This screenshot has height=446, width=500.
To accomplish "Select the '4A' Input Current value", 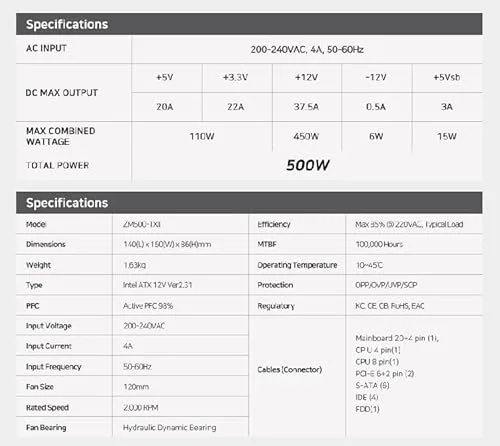I will click(128, 346).
